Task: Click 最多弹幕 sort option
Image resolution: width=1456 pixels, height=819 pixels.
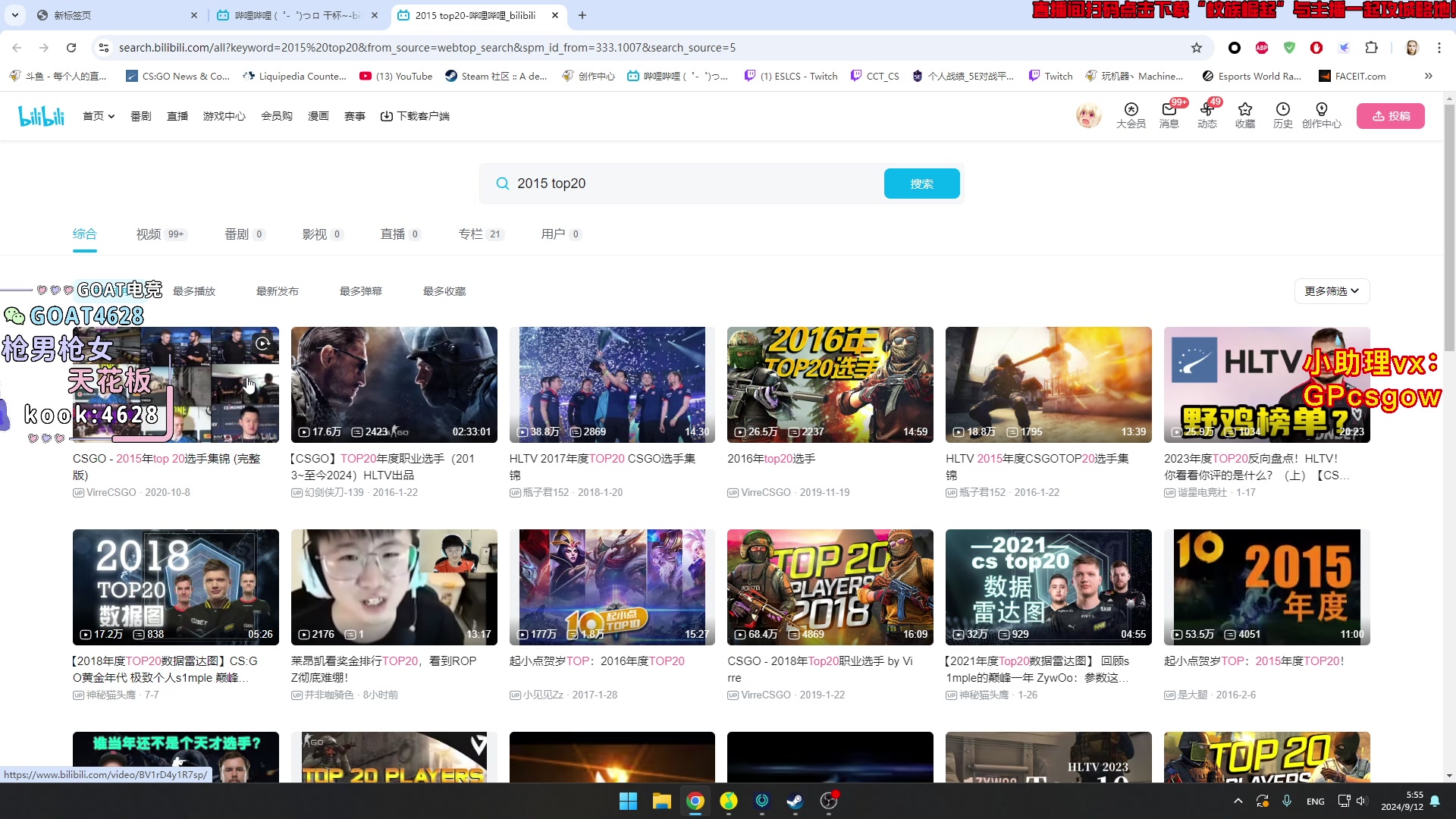Action: pos(360,291)
